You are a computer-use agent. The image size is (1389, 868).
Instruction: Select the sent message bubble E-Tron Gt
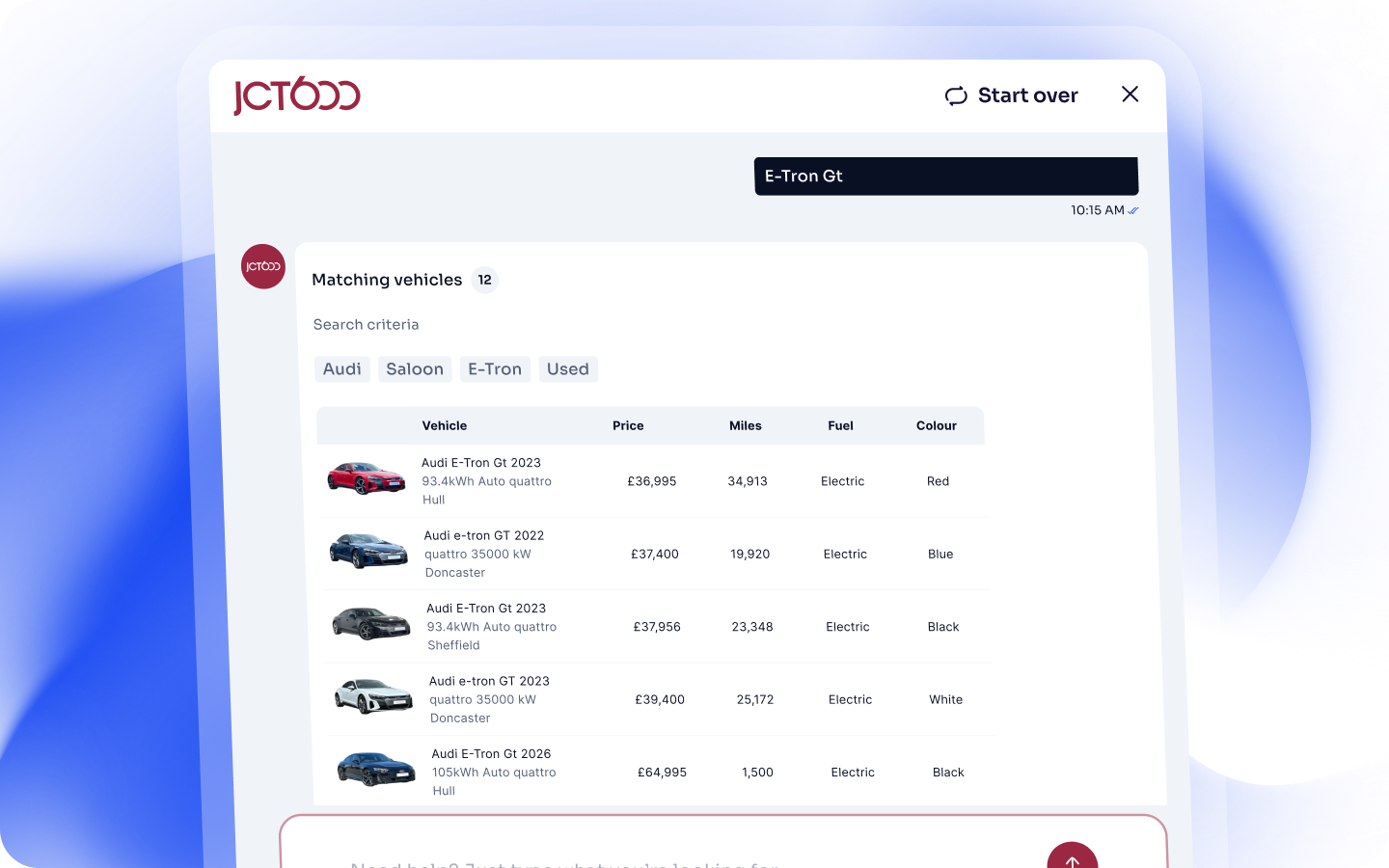(x=946, y=176)
